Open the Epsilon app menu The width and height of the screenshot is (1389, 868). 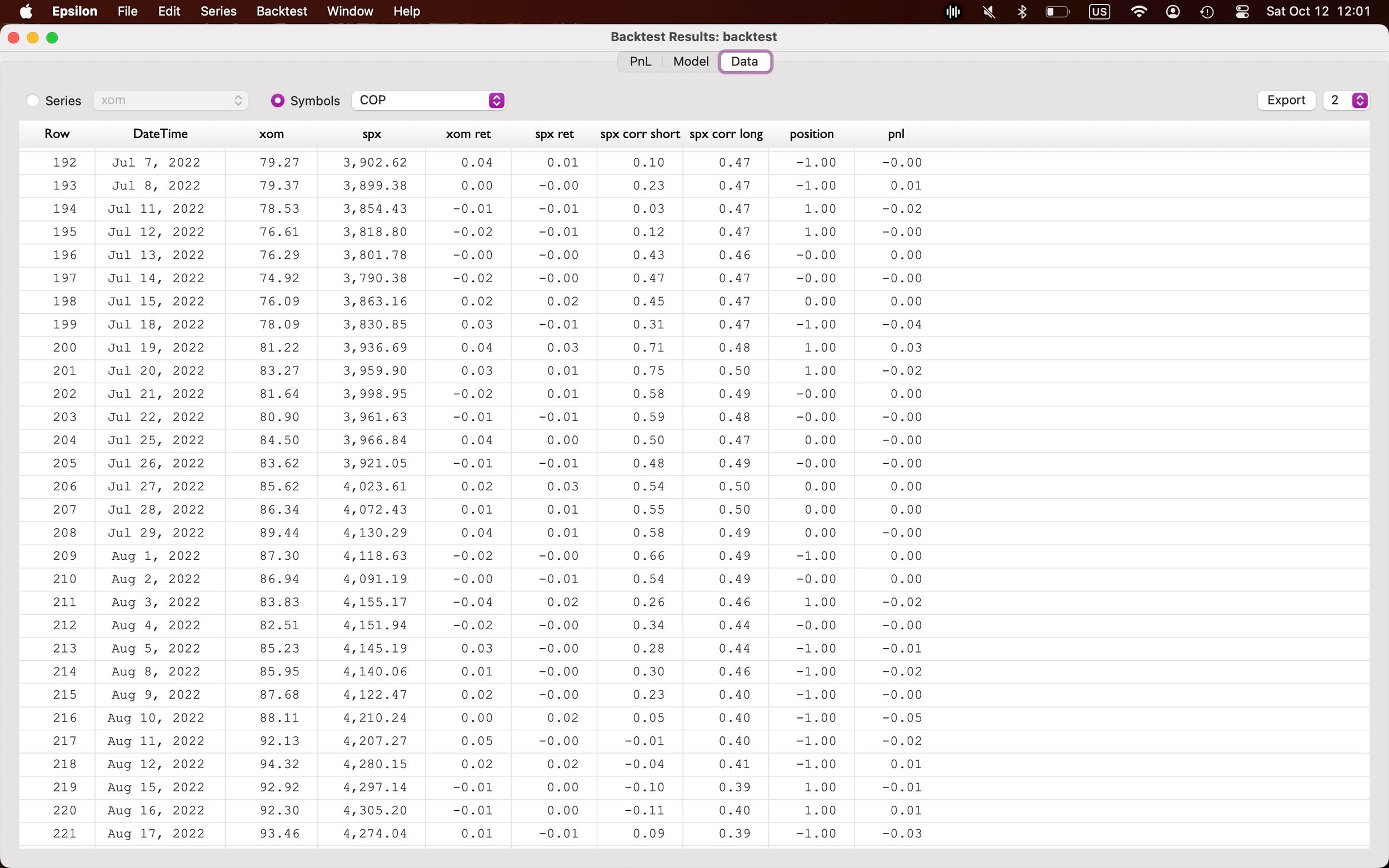pos(74,11)
